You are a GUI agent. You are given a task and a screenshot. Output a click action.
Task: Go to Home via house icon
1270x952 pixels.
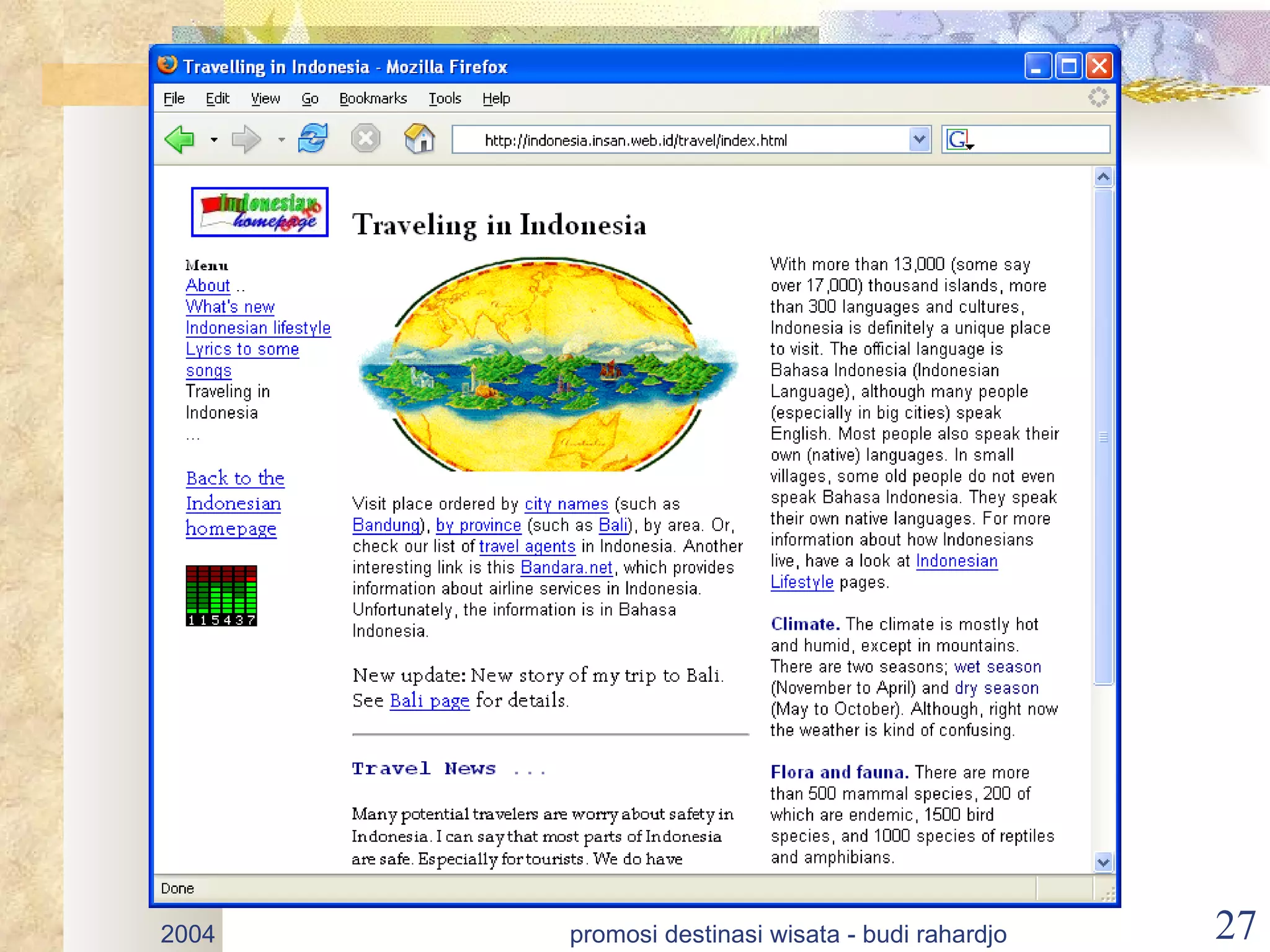click(419, 138)
